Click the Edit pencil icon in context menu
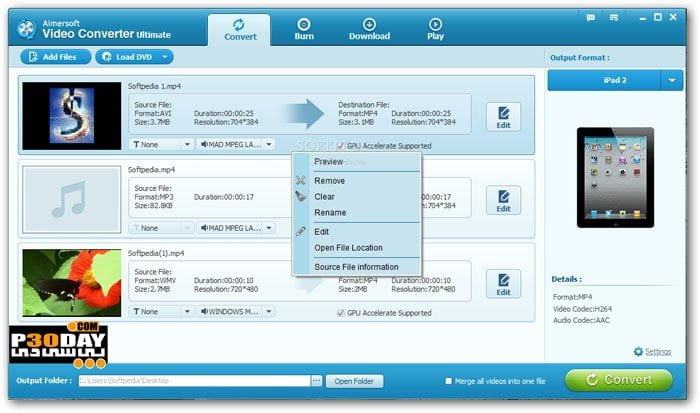 coord(300,231)
